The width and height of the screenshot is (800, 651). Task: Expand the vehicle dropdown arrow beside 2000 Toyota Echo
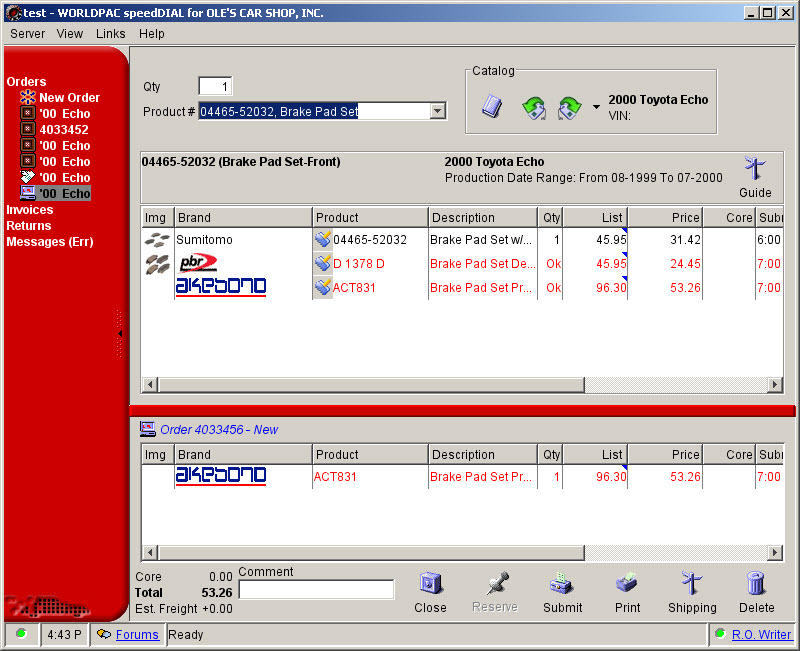click(x=596, y=107)
